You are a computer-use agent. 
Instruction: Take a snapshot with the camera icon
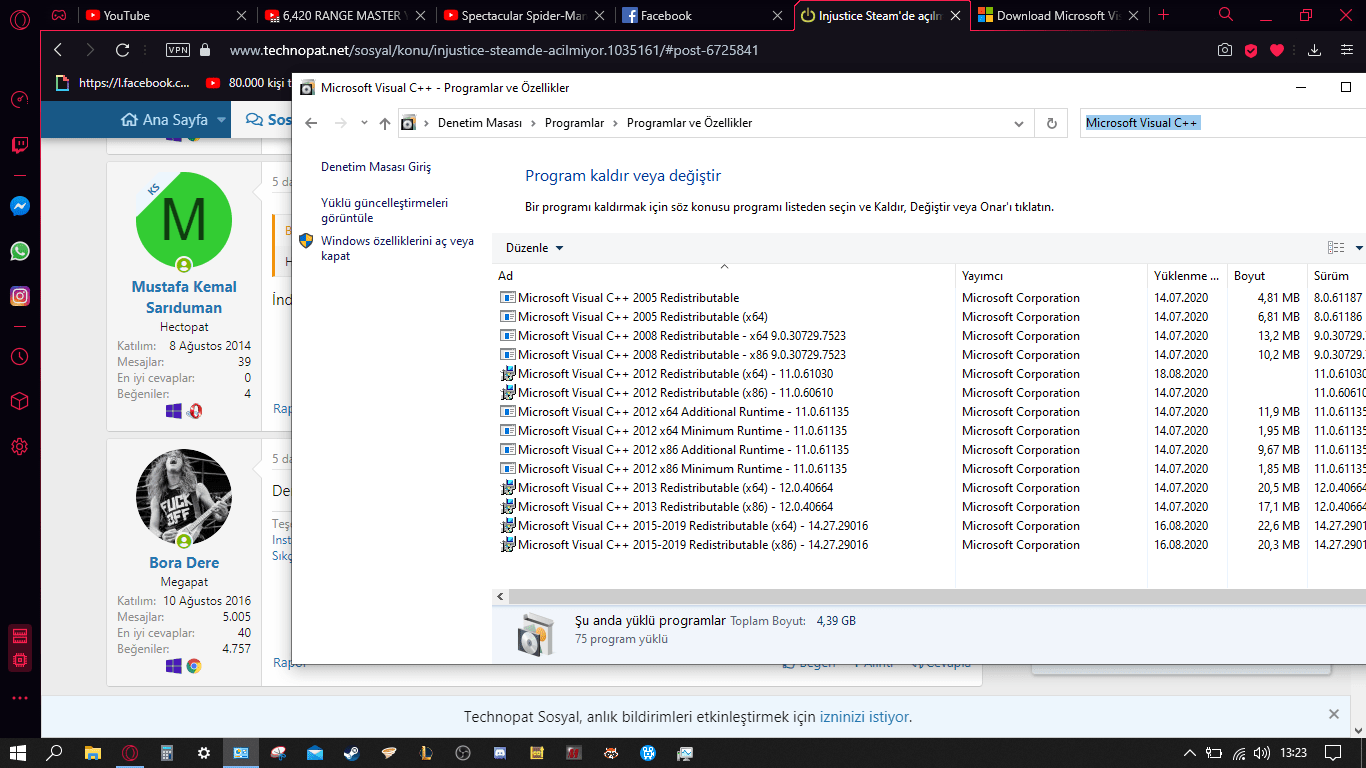point(1225,50)
